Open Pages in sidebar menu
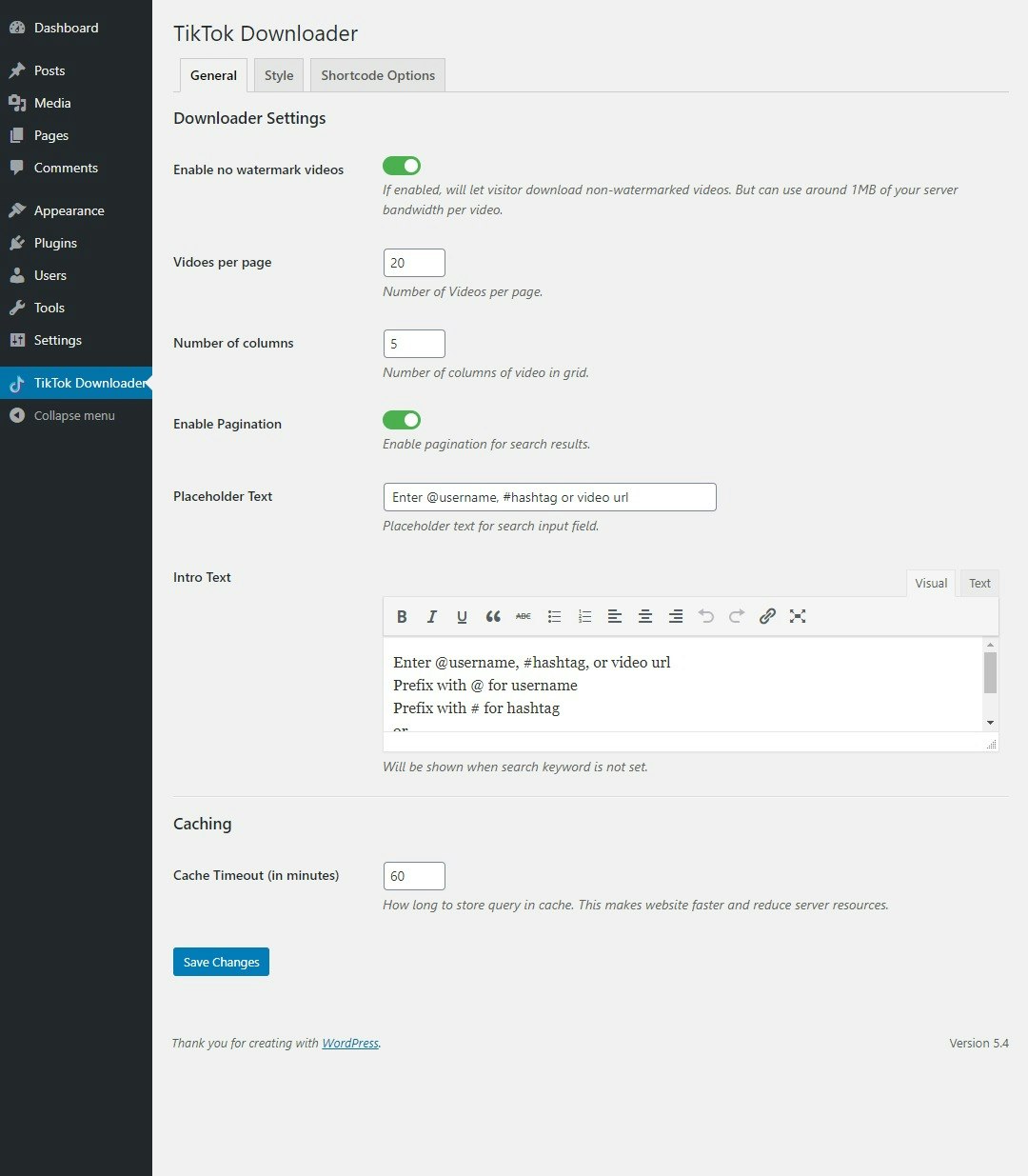Screen dimensions: 1028x1176 coord(76,135)
